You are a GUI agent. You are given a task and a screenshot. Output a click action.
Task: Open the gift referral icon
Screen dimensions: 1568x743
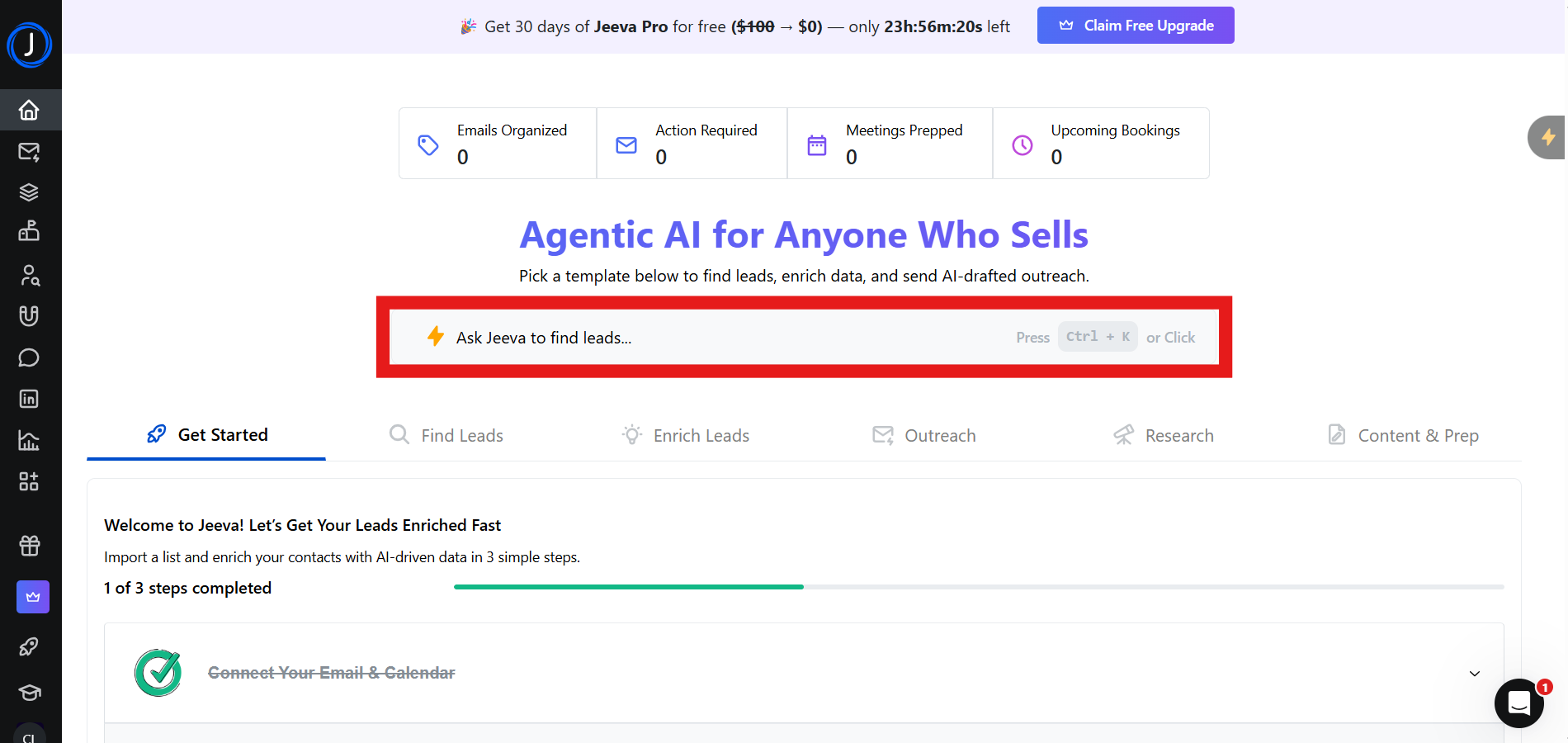[x=30, y=546]
